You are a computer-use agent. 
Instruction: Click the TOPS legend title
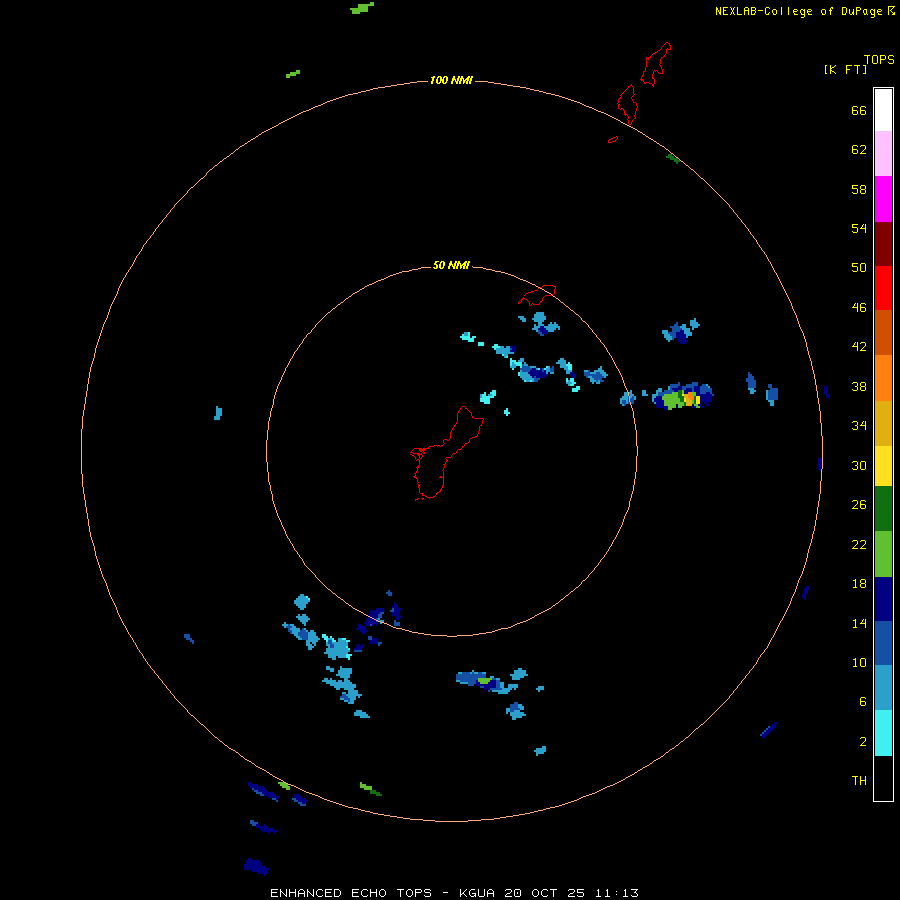tap(879, 59)
